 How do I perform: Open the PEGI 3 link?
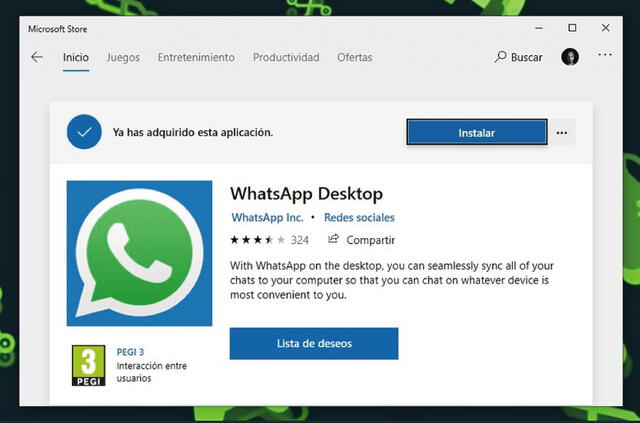click(130, 352)
